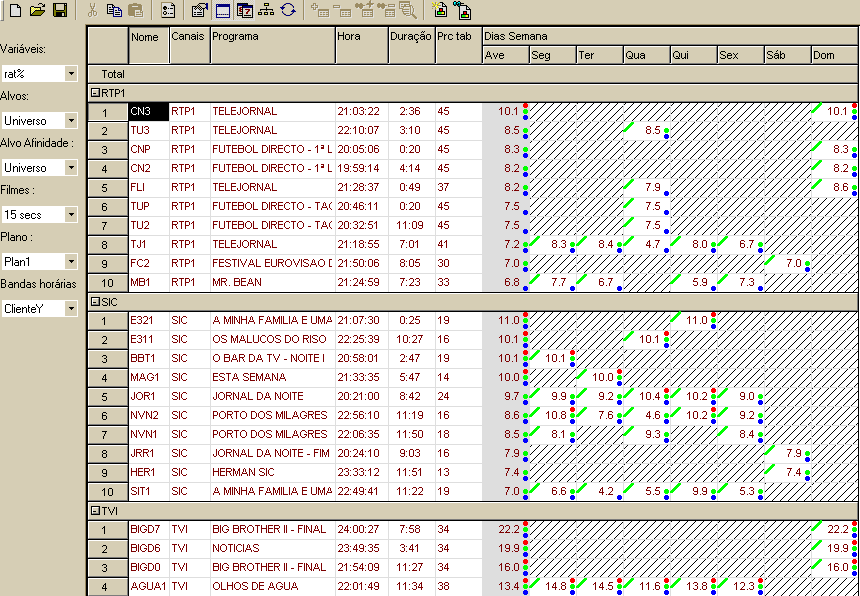Click the ESTA SEMANA programme cell
The width and height of the screenshot is (860, 596).
click(273, 377)
